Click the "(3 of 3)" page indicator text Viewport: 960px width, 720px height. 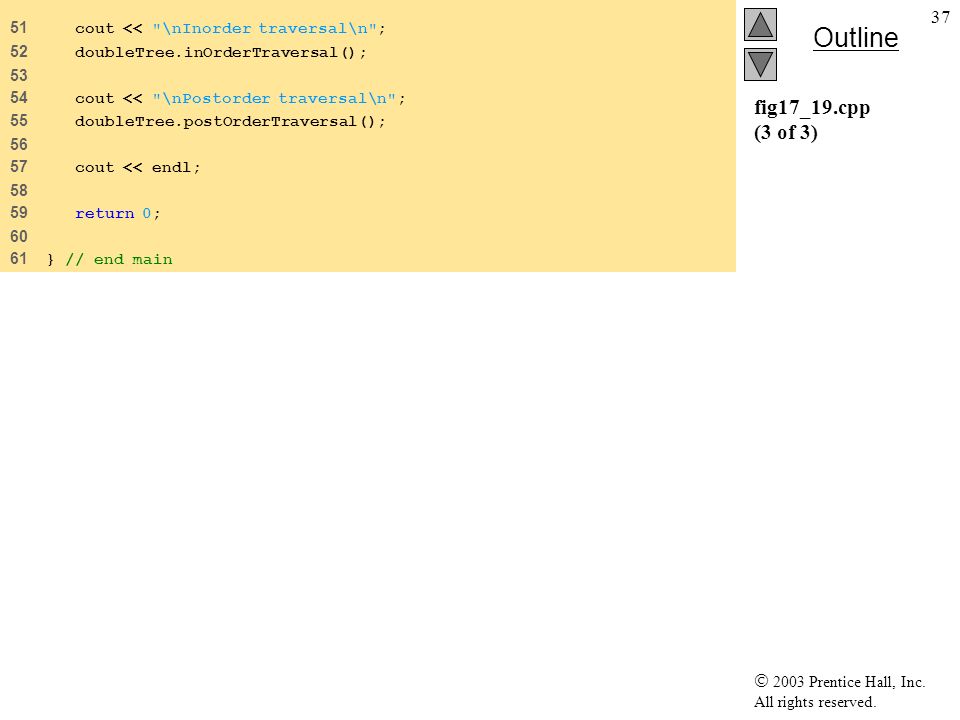click(786, 132)
